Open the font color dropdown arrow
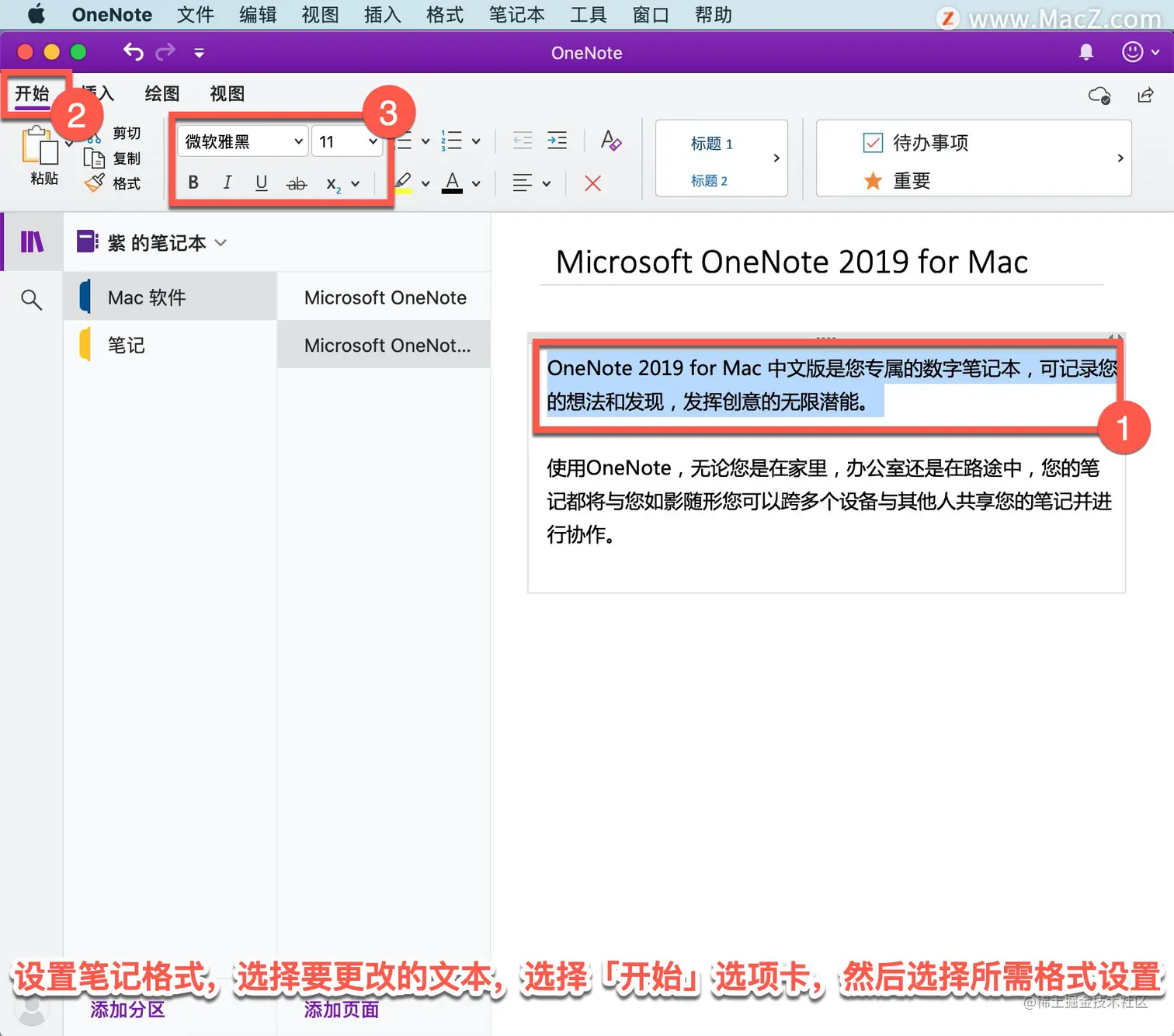Screen dimensions: 1174x1036 point(476,184)
